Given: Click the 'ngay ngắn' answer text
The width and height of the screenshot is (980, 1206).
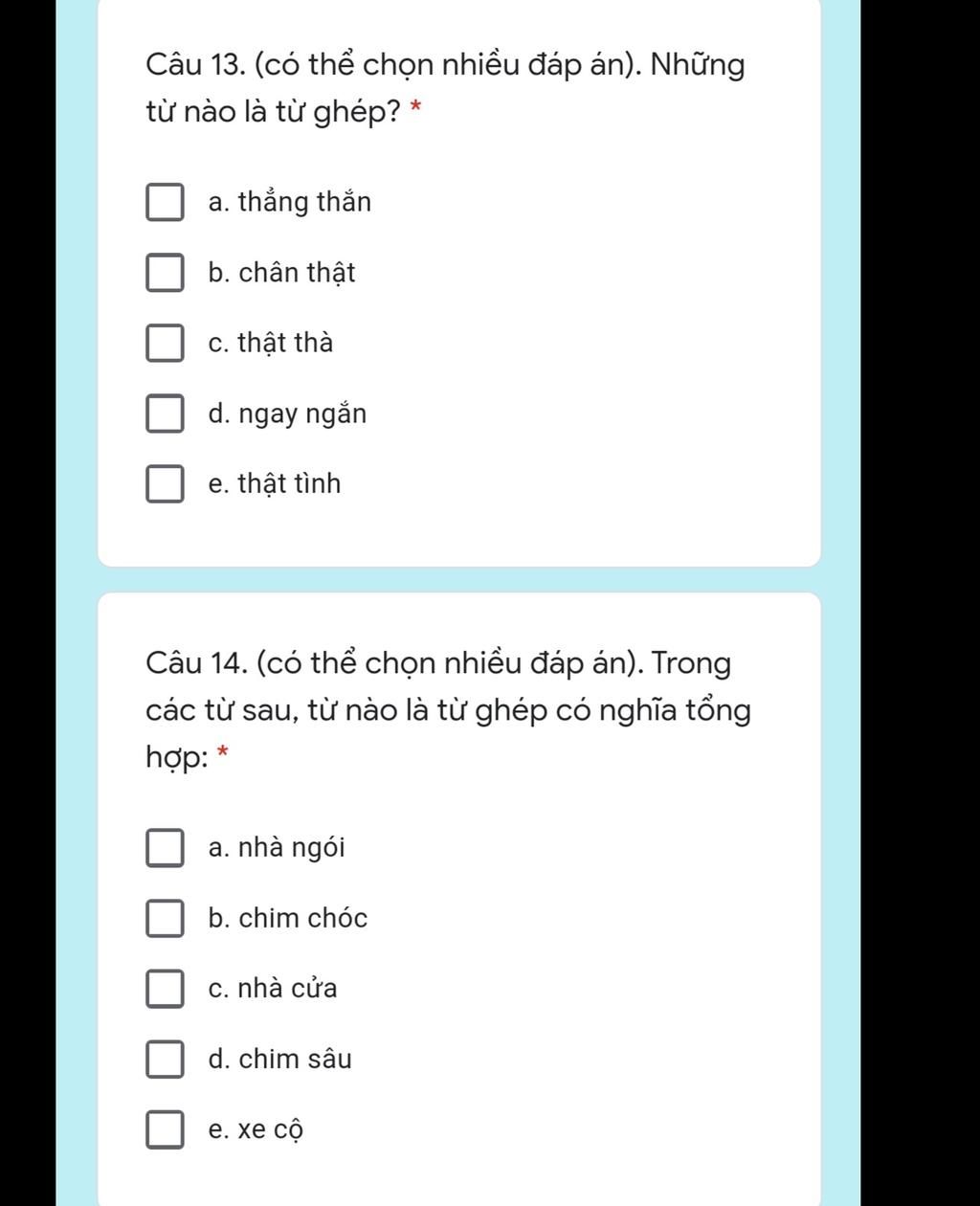Looking at the screenshot, I should pyautogui.click(x=302, y=415).
